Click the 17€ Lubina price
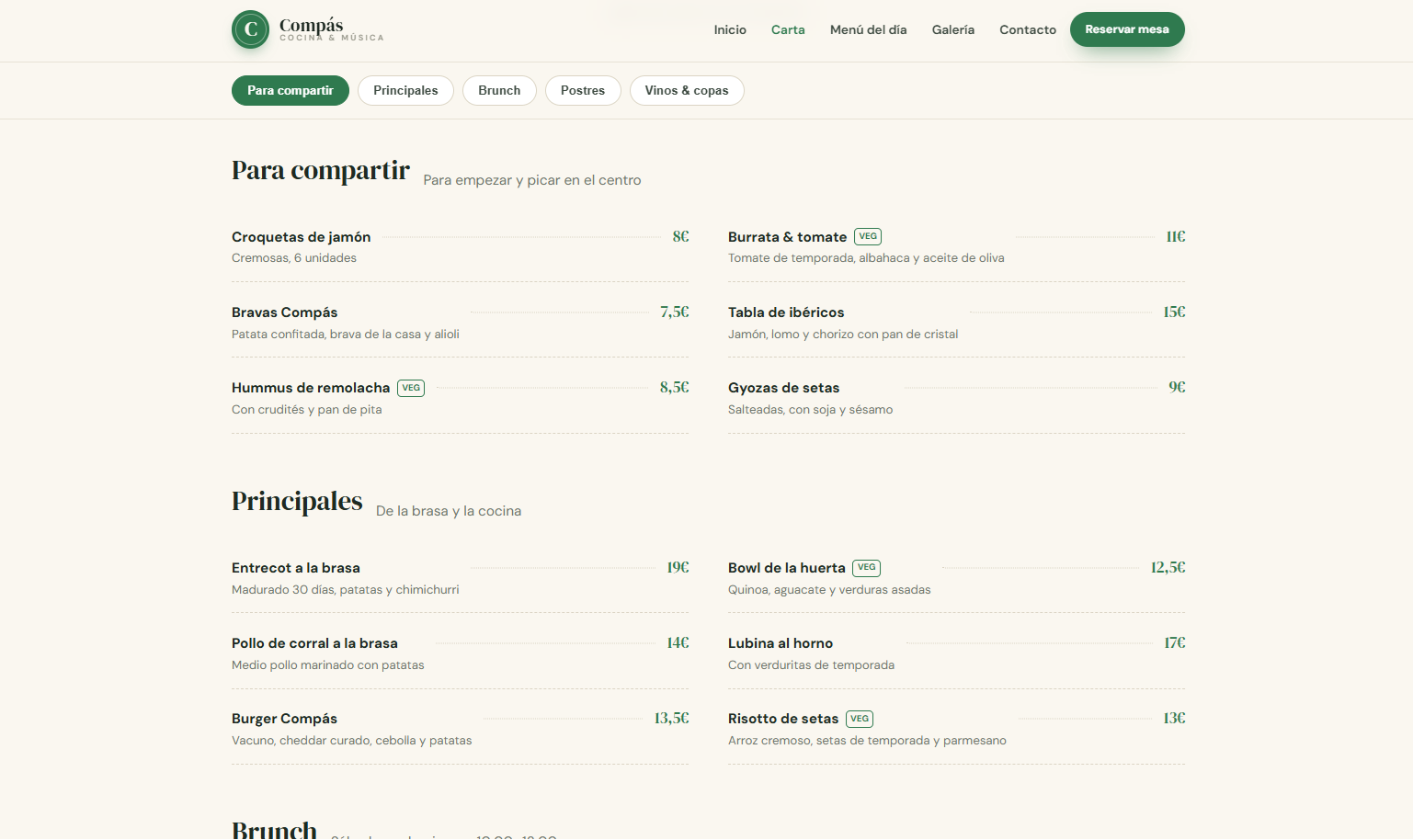The image size is (1413, 840). click(1174, 642)
